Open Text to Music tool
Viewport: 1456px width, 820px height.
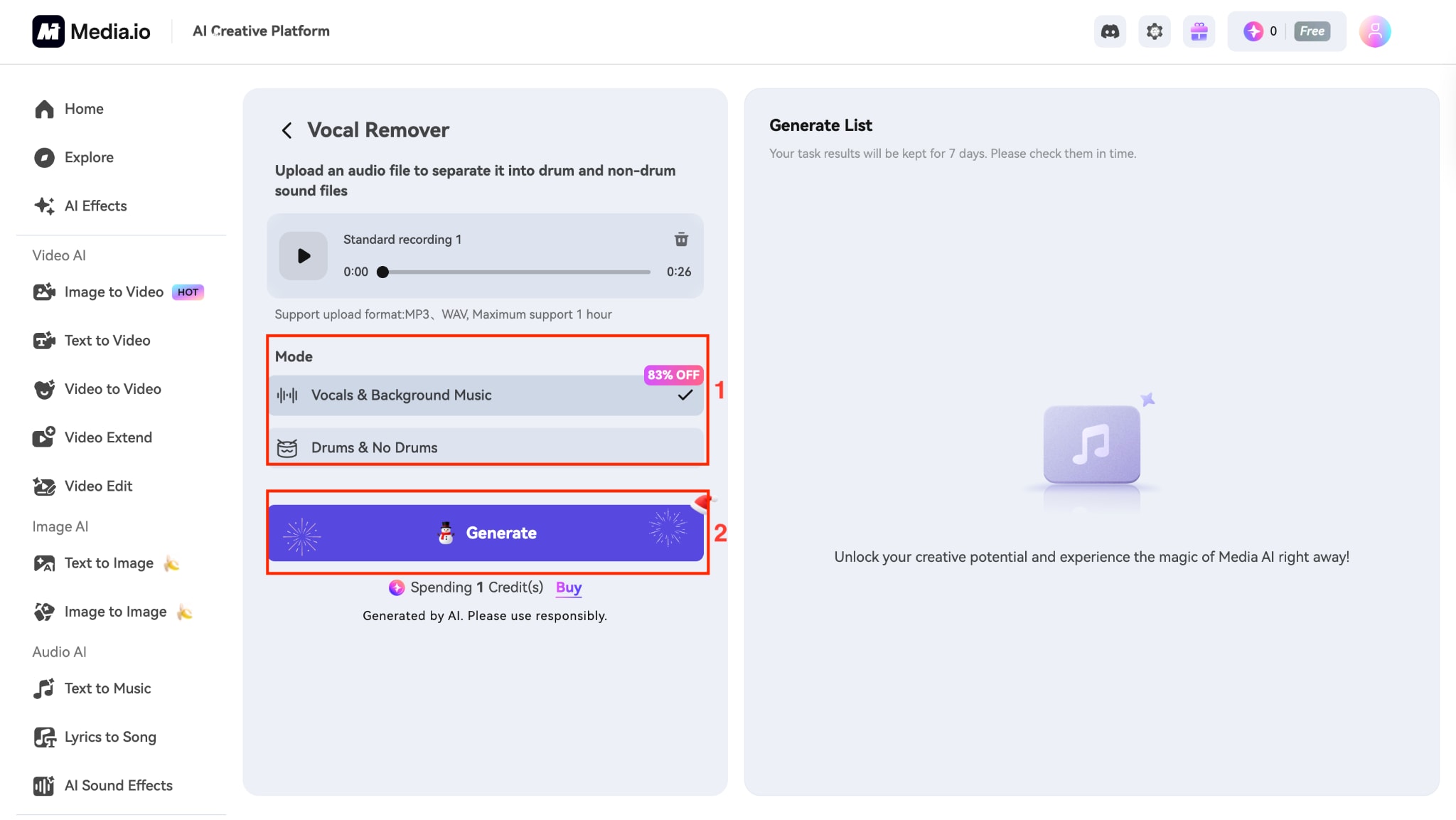coord(107,688)
